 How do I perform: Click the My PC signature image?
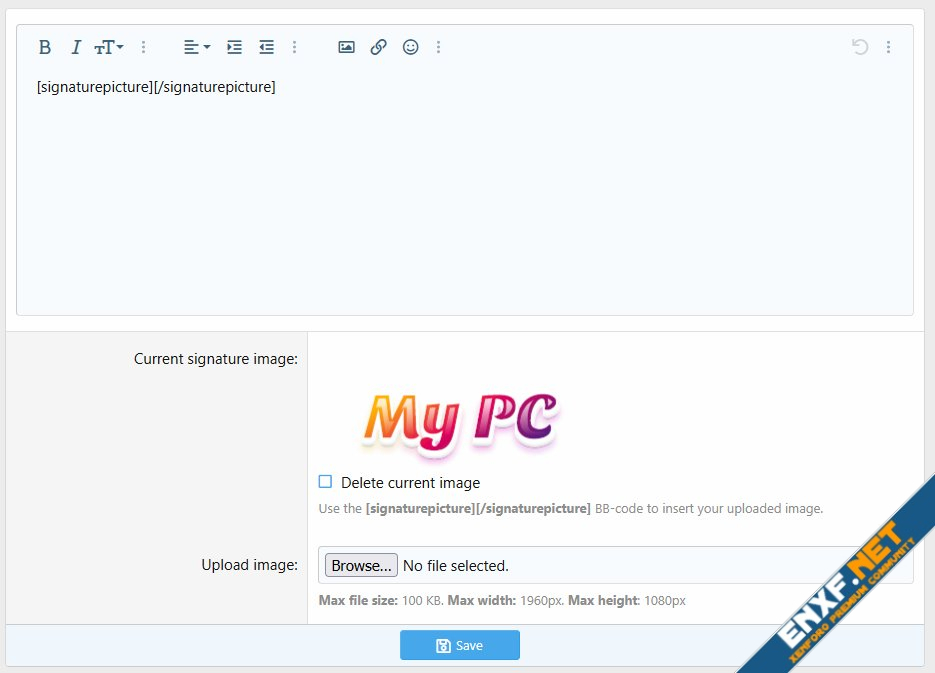[460, 420]
